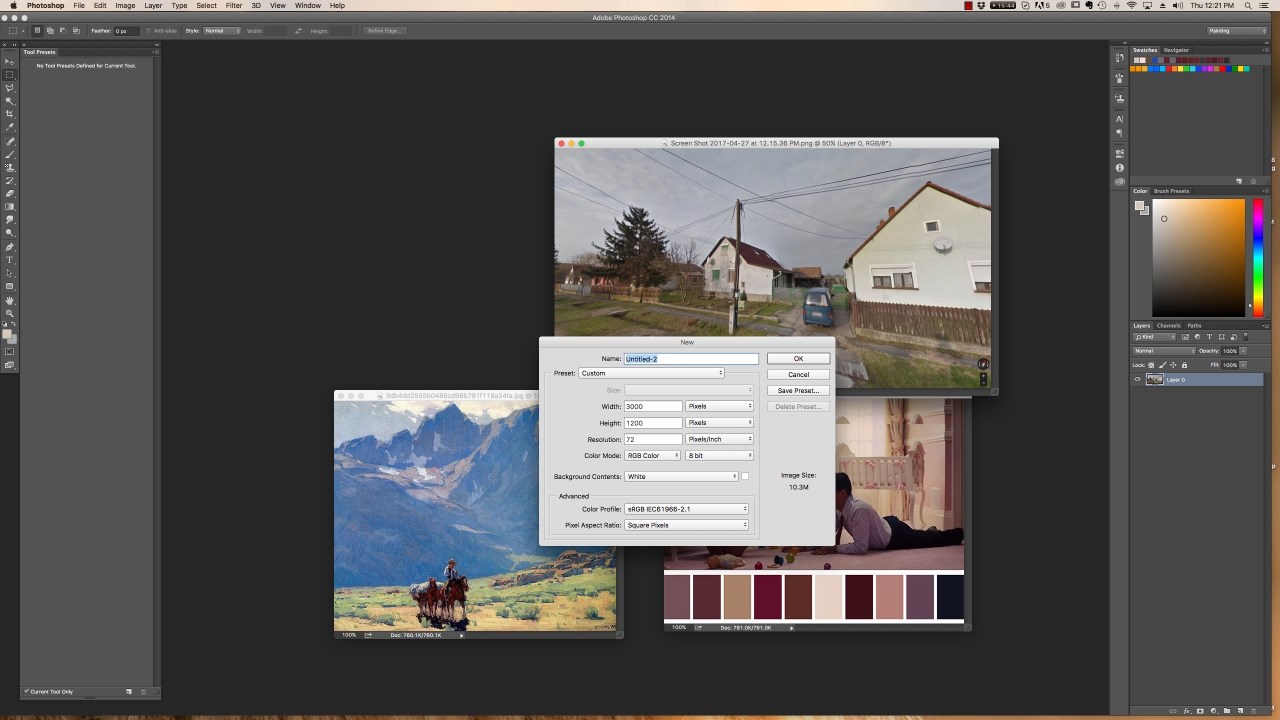The height and width of the screenshot is (720, 1280).
Task: Toggle pixel layer filter in Layers panel
Action: 1185,337
